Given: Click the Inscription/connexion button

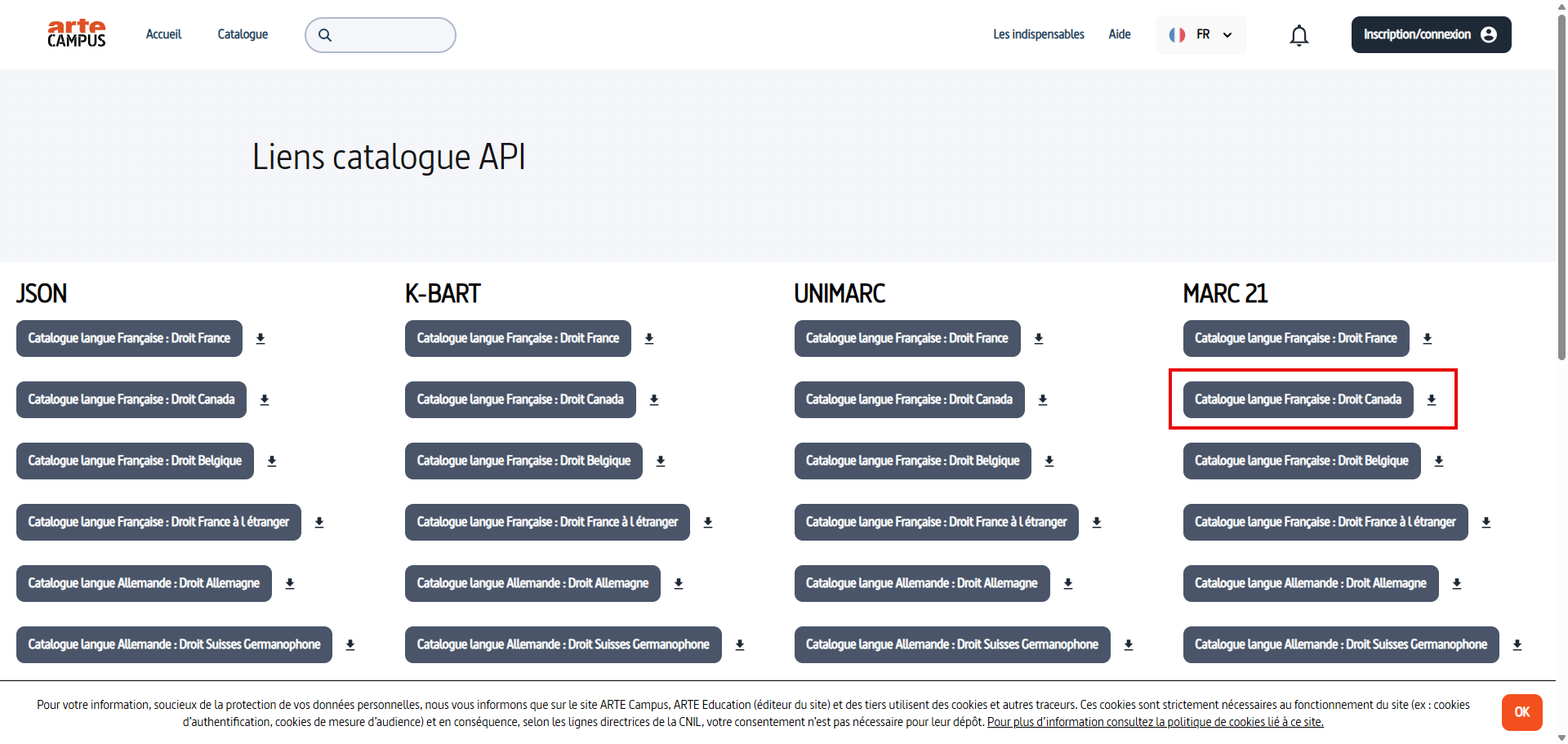Looking at the screenshot, I should (1430, 34).
